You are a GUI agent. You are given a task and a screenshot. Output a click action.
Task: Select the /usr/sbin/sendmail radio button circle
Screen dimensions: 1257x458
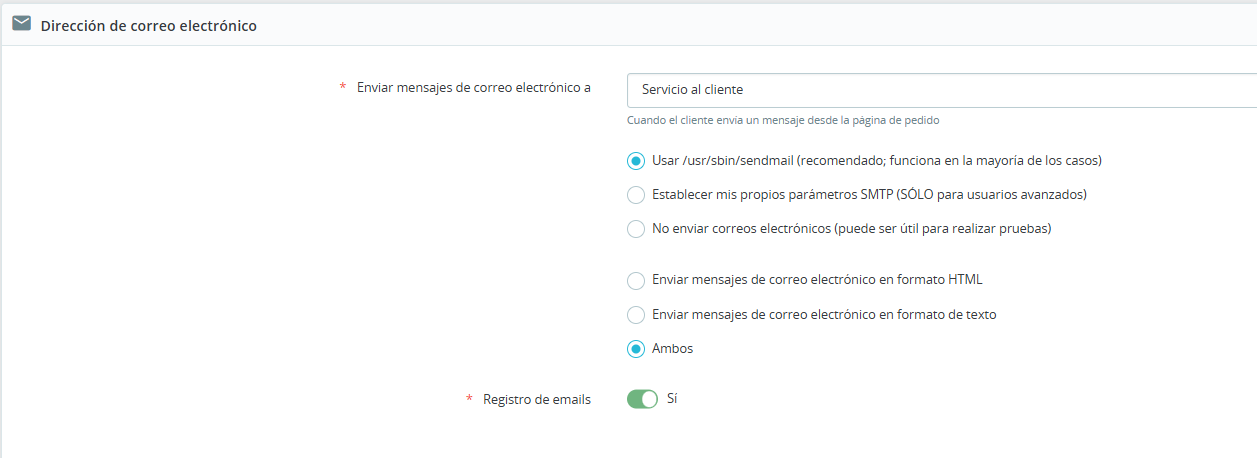[636, 160]
